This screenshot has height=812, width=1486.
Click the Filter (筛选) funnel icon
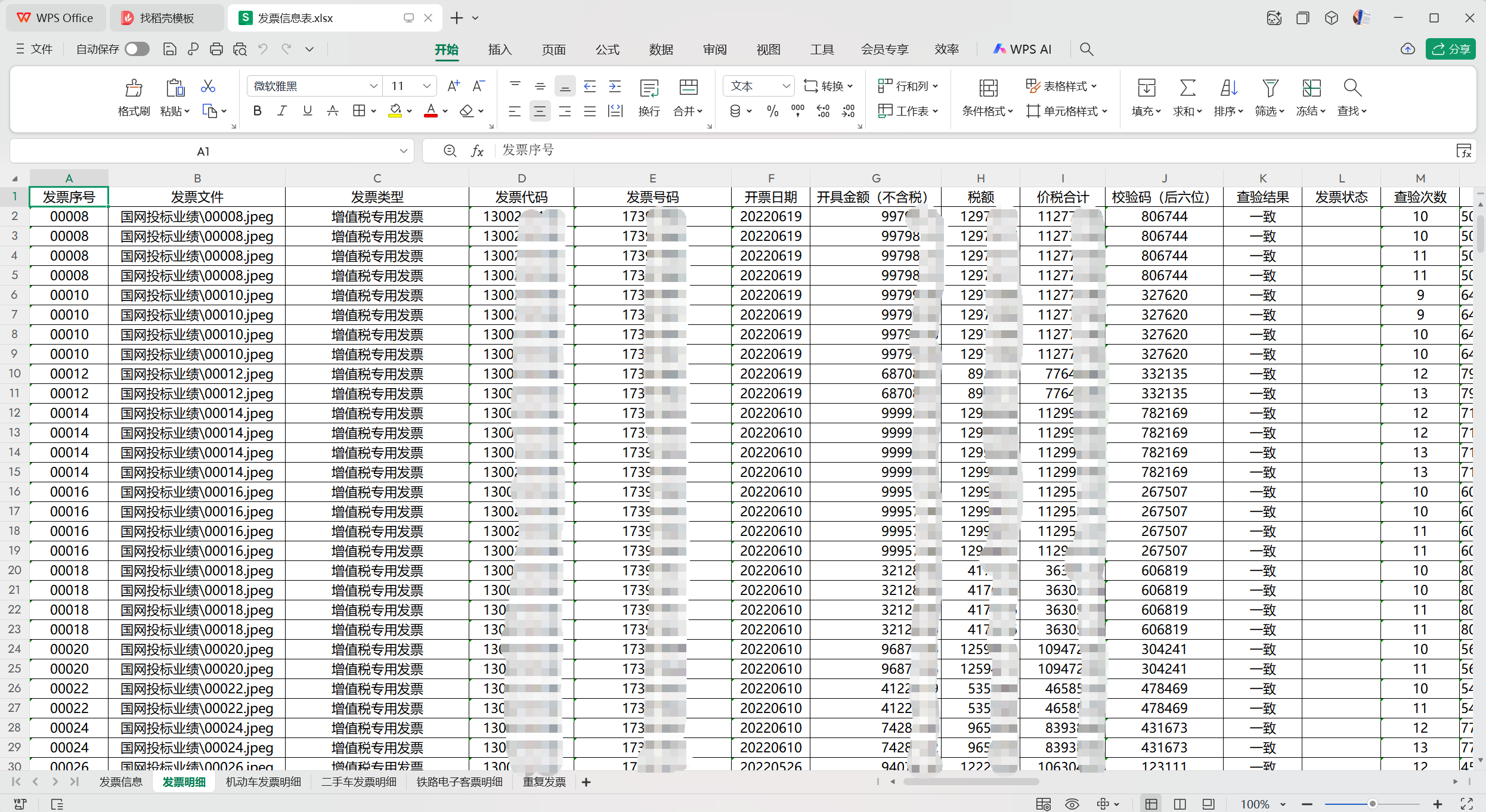click(1270, 88)
